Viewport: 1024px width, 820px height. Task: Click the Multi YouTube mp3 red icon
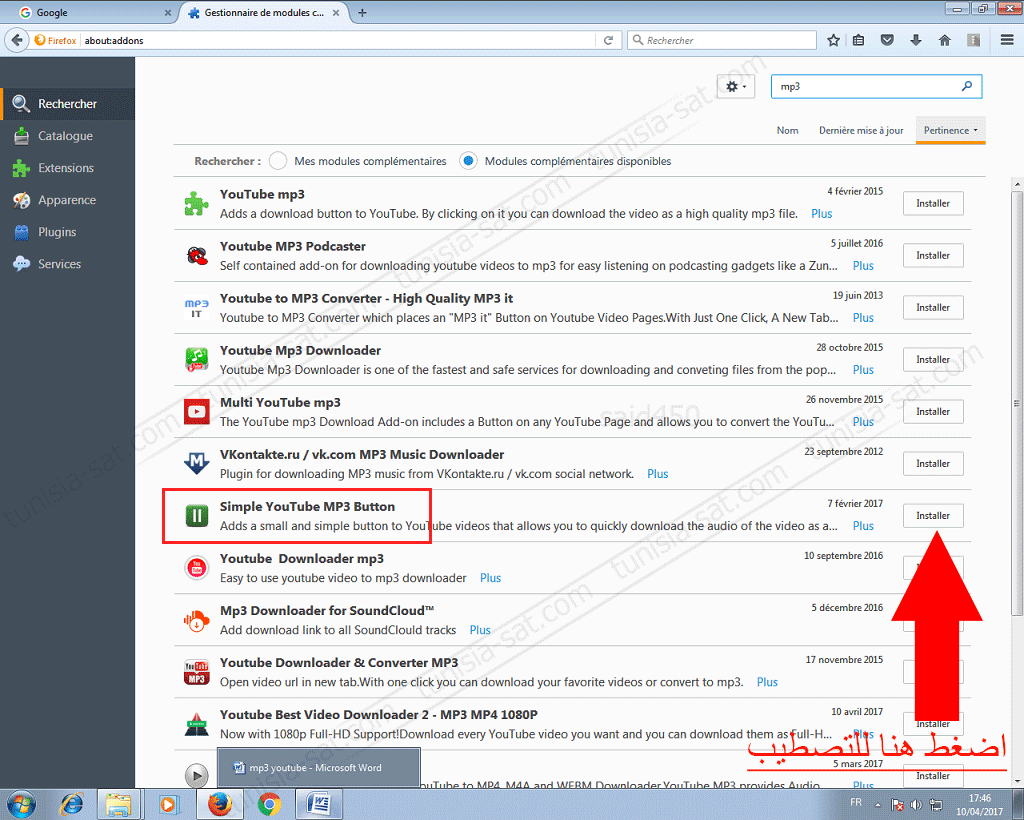tap(197, 412)
